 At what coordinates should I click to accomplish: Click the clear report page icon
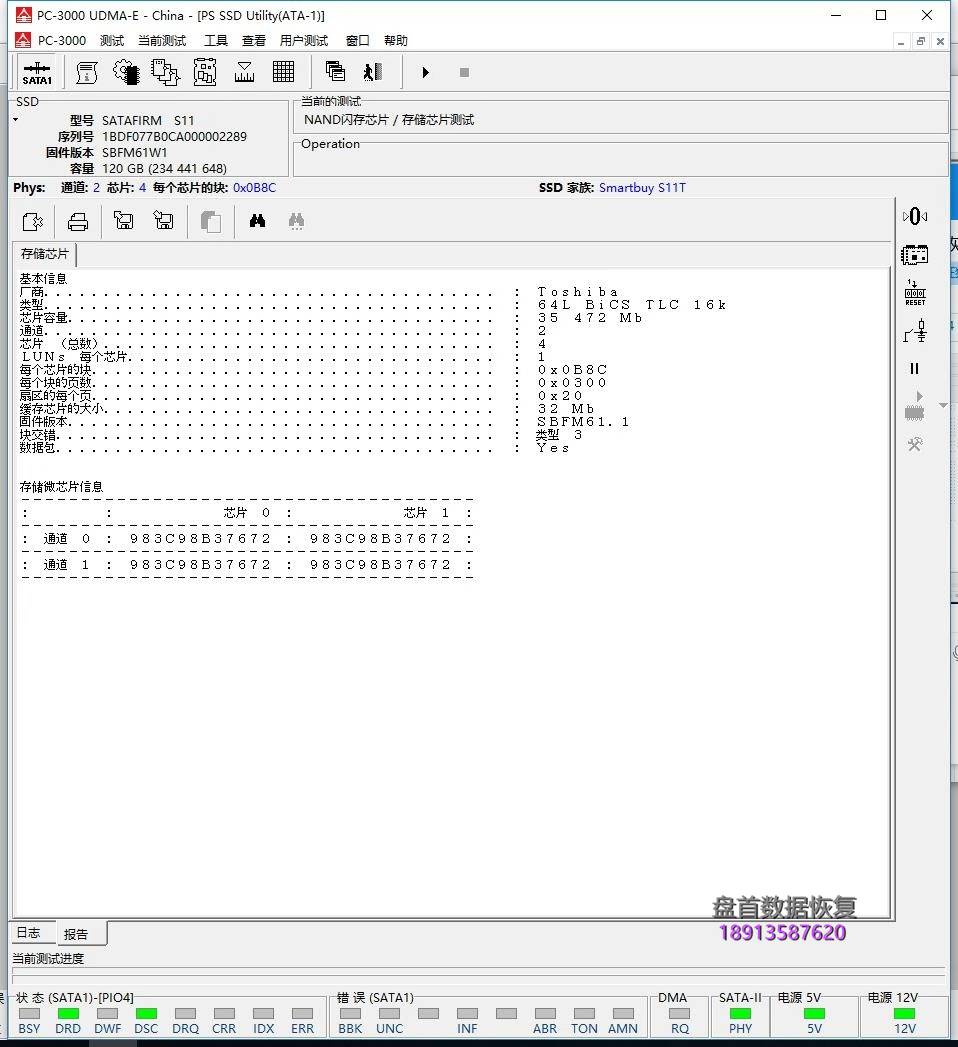(x=33, y=221)
